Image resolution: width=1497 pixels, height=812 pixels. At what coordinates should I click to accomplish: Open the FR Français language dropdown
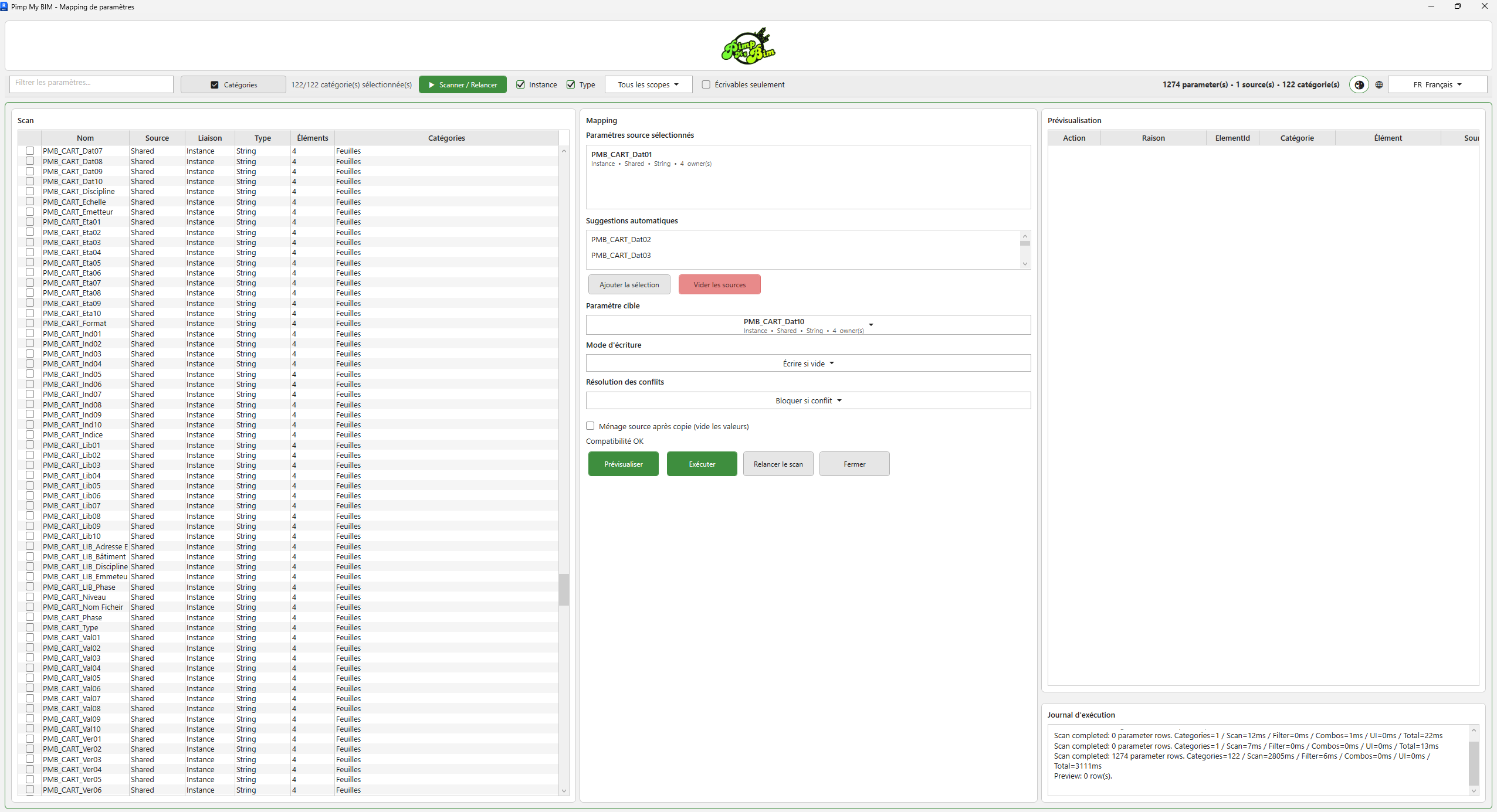coord(1437,84)
